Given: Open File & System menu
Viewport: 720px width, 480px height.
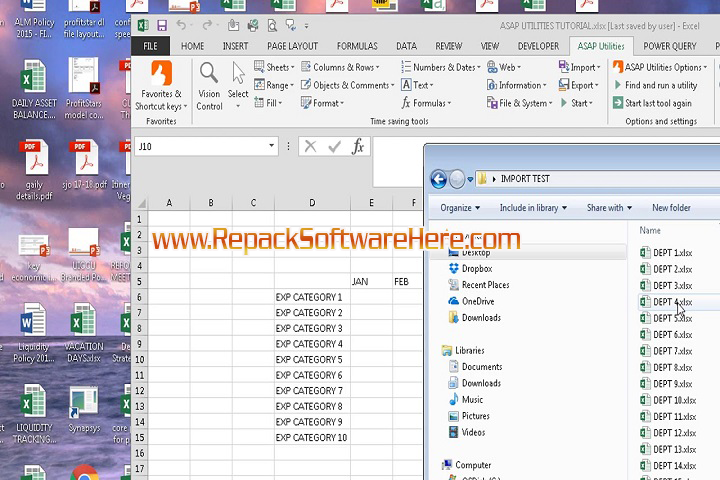Looking at the screenshot, I should (520, 103).
